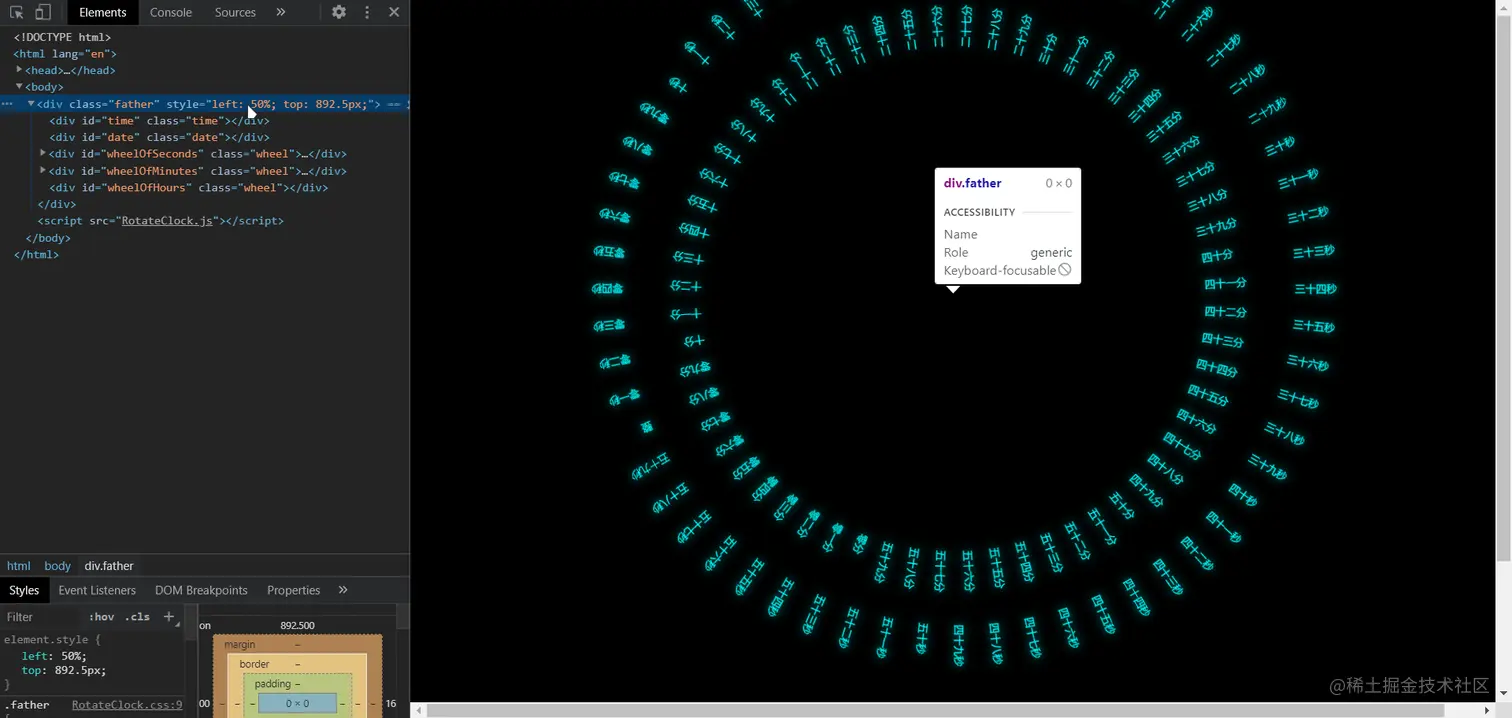1512x718 pixels.
Task: Add a new style rule with plus icon
Action: [169, 617]
